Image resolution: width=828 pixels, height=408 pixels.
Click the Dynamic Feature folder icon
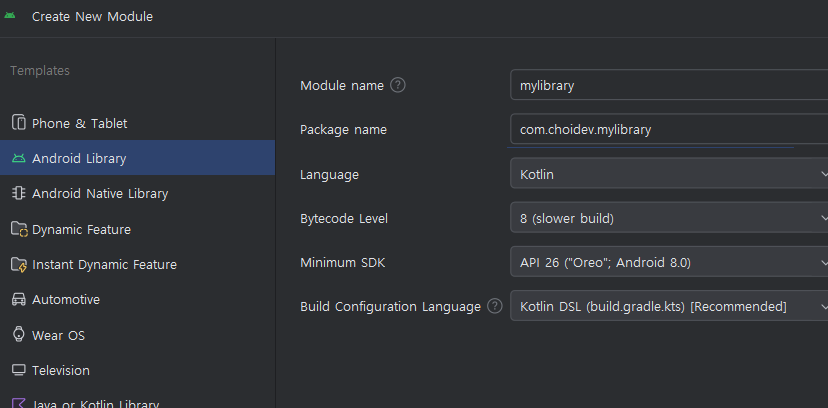pos(18,229)
